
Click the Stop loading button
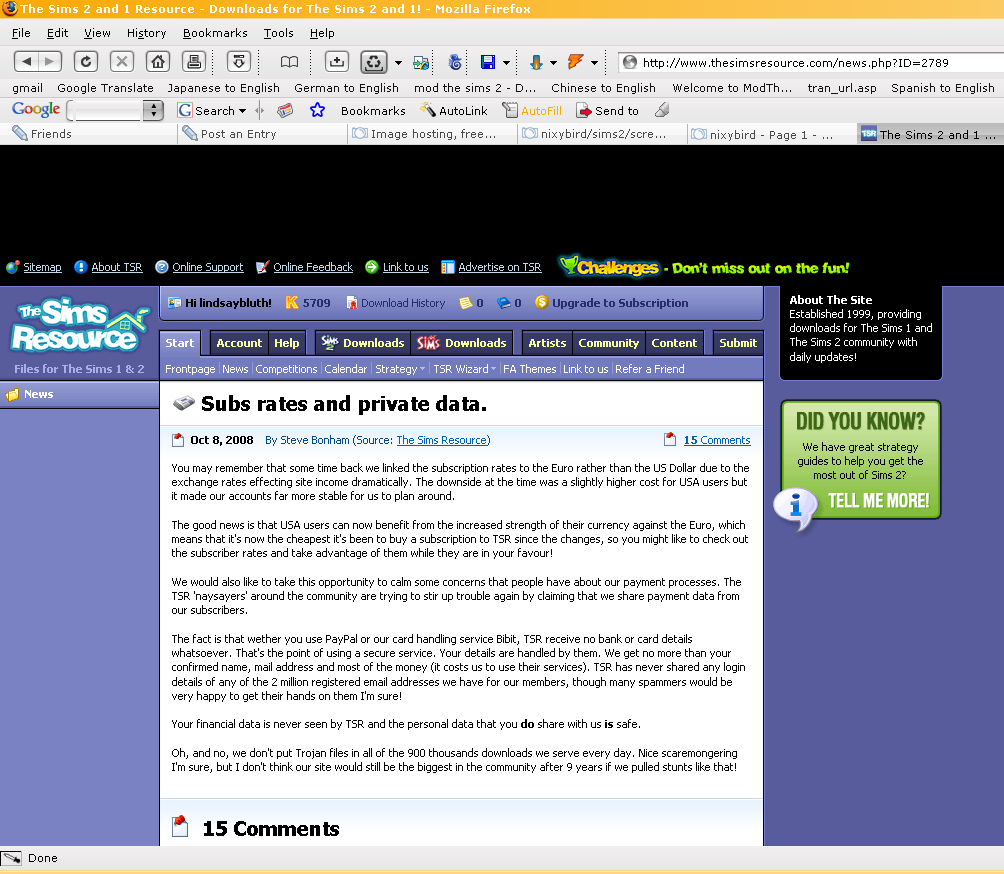point(122,62)
